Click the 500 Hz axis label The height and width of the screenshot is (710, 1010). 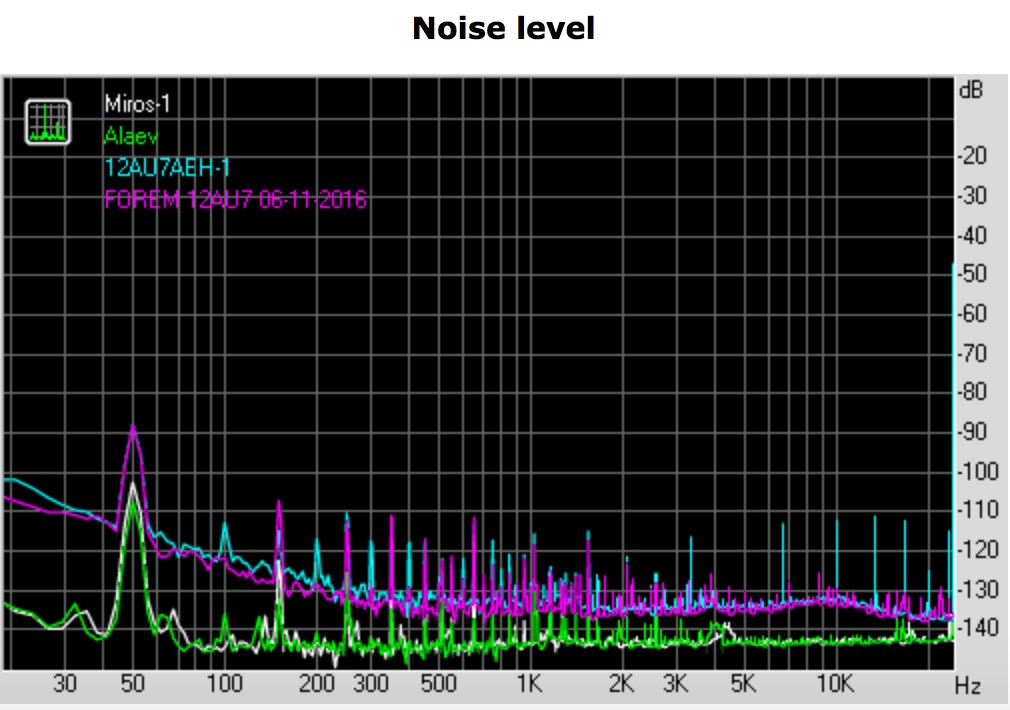(438, 685)
